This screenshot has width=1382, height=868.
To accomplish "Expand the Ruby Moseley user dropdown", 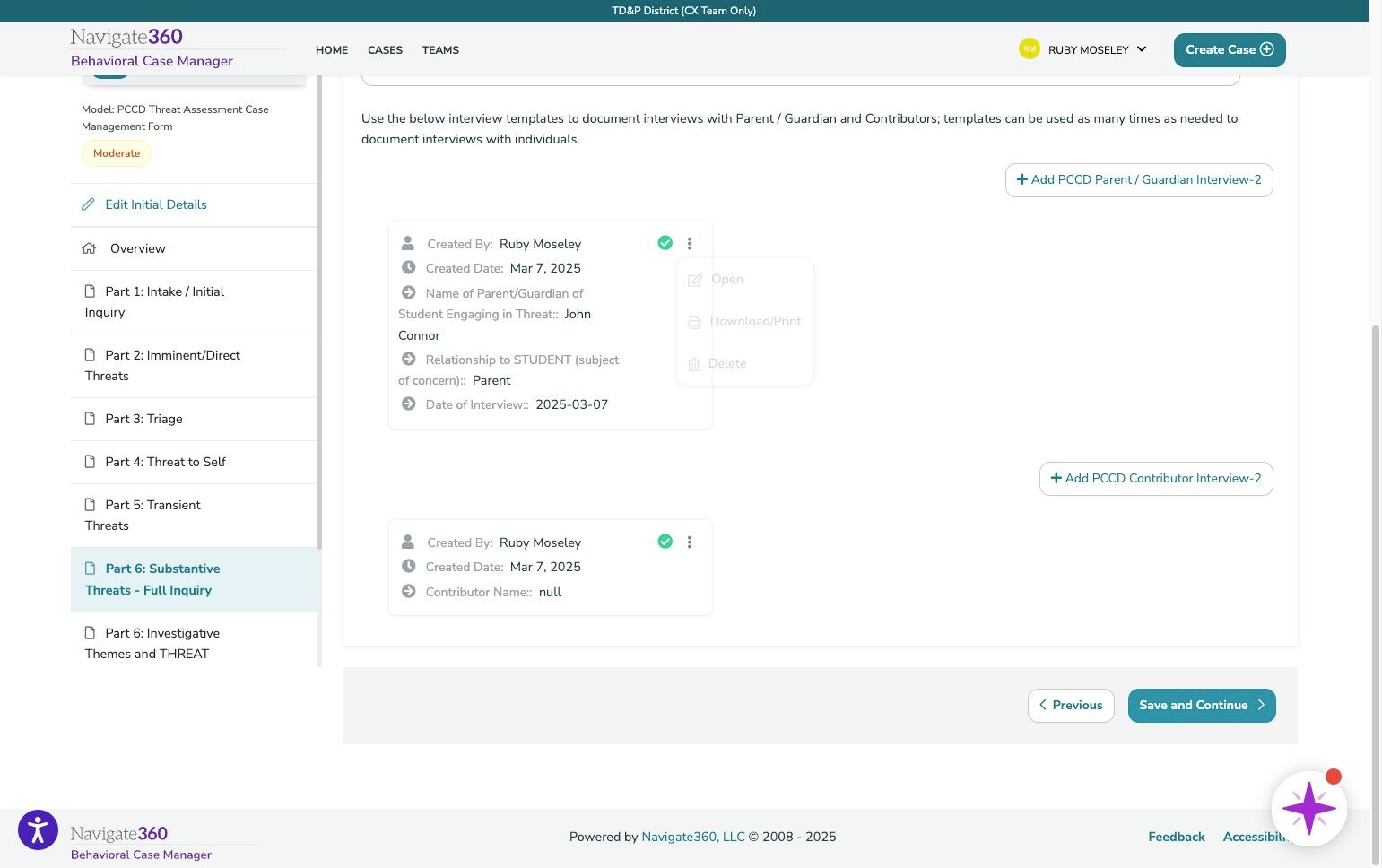I will (1142, 49).
